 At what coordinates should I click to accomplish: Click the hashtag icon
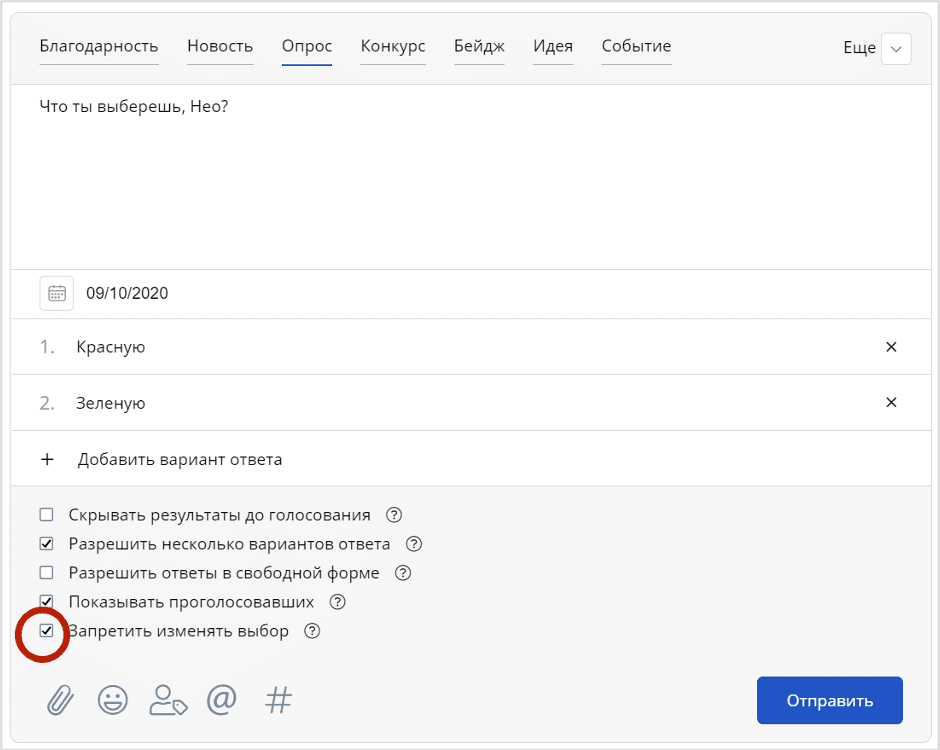pos(278,700)
